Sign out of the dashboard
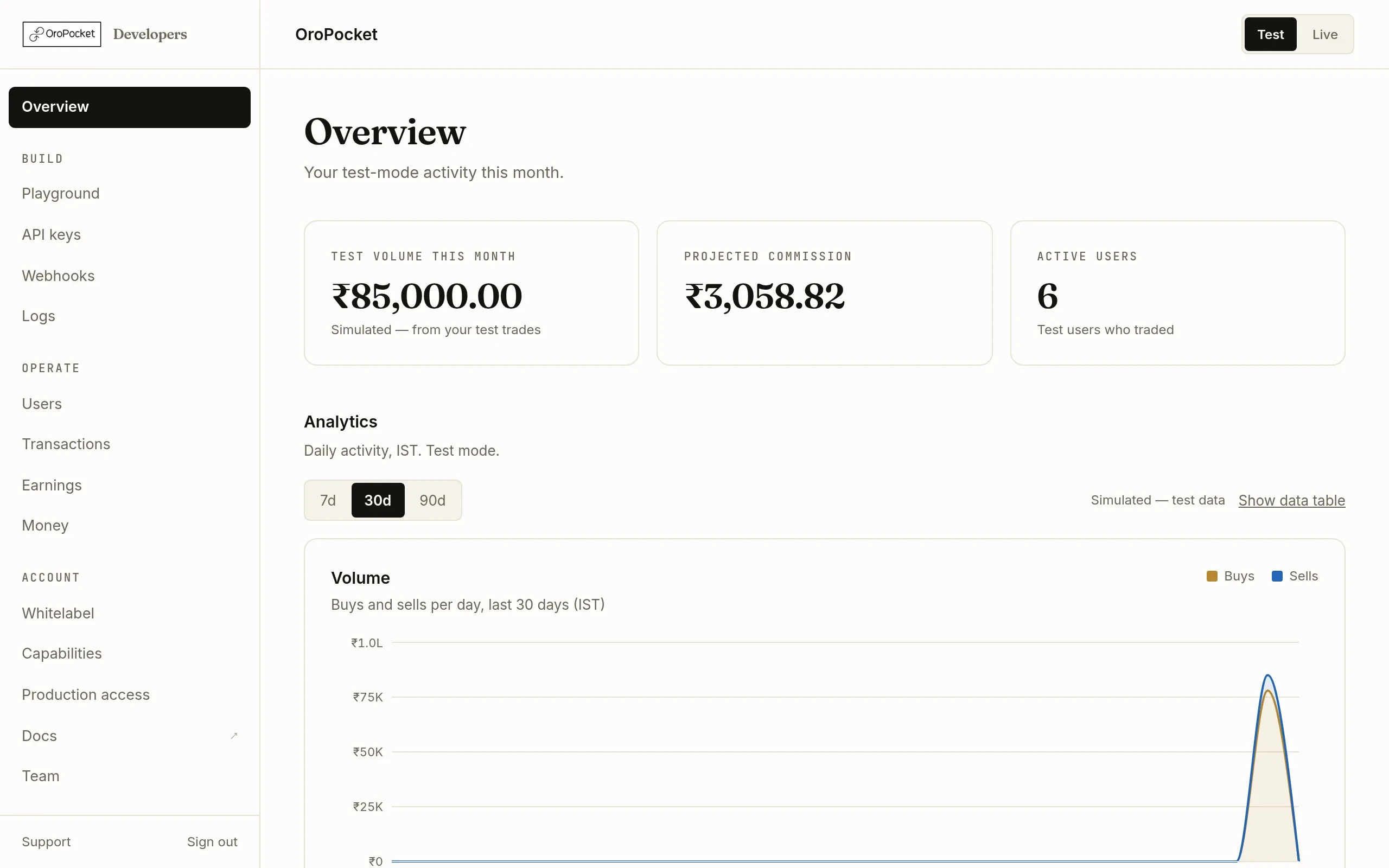Screen dimensions: 1389x868 (212, 841)
